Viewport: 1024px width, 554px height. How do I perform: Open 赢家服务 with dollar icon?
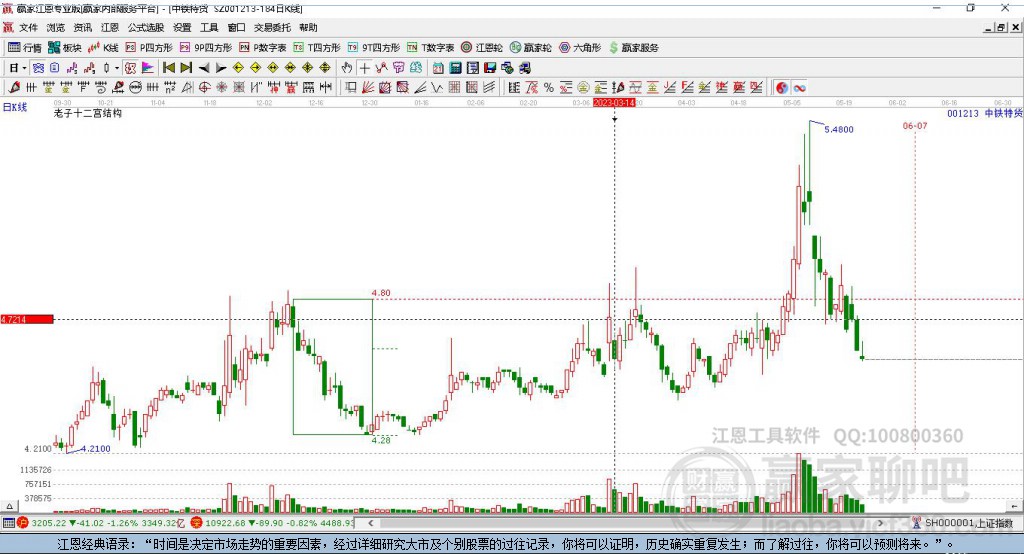[633, 48]
